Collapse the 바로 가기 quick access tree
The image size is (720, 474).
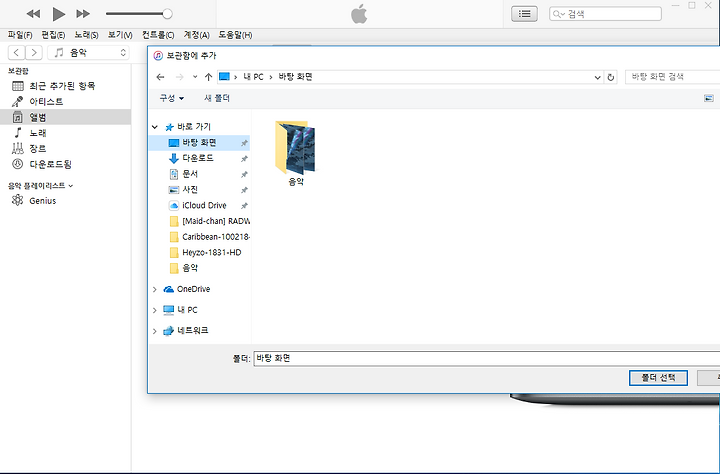[x=155, y=127]
